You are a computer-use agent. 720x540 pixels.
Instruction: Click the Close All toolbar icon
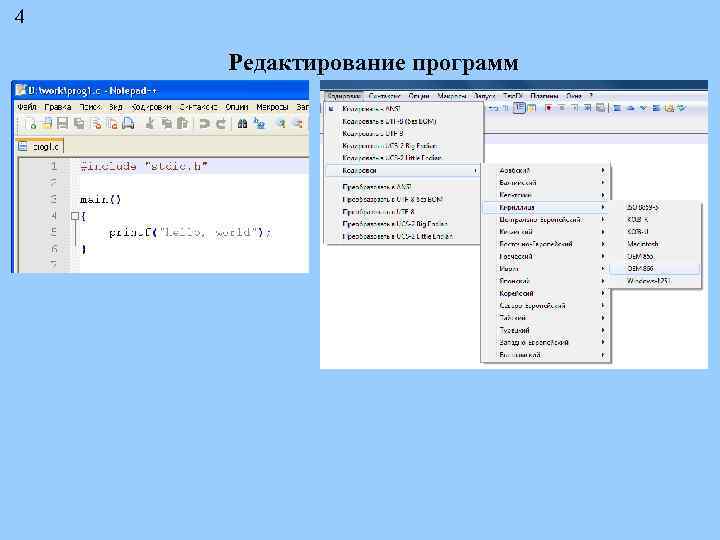pos(112,123)
